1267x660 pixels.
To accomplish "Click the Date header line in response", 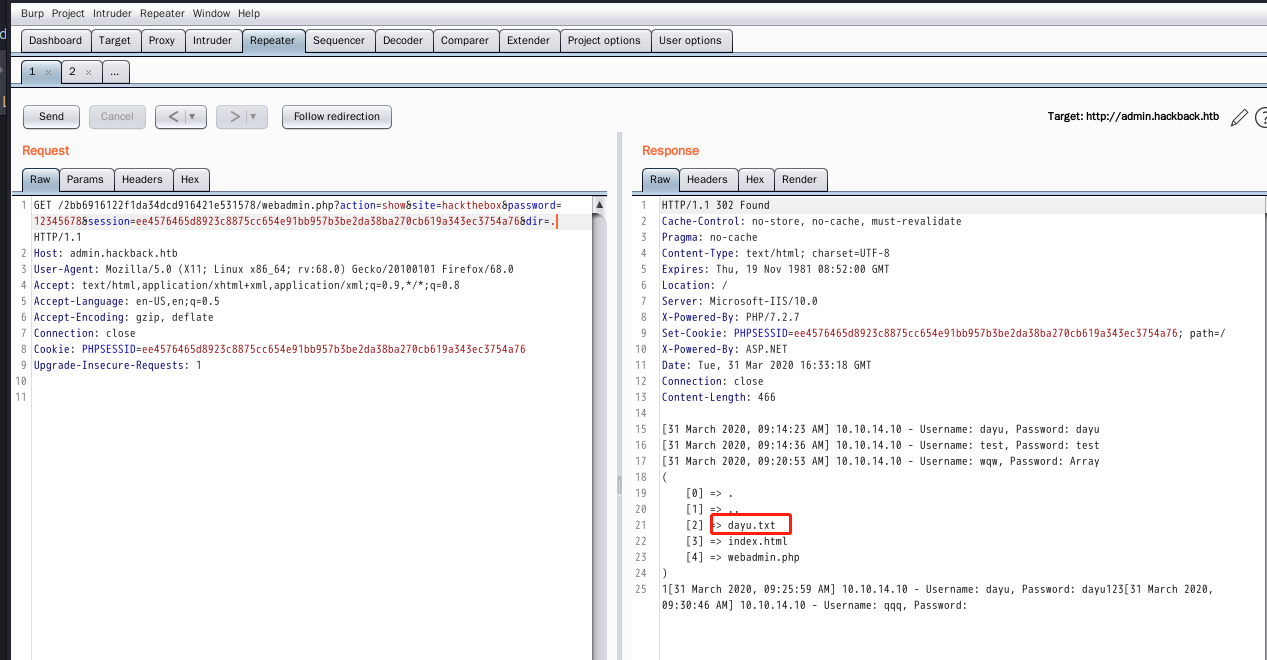I will [766, 365].
